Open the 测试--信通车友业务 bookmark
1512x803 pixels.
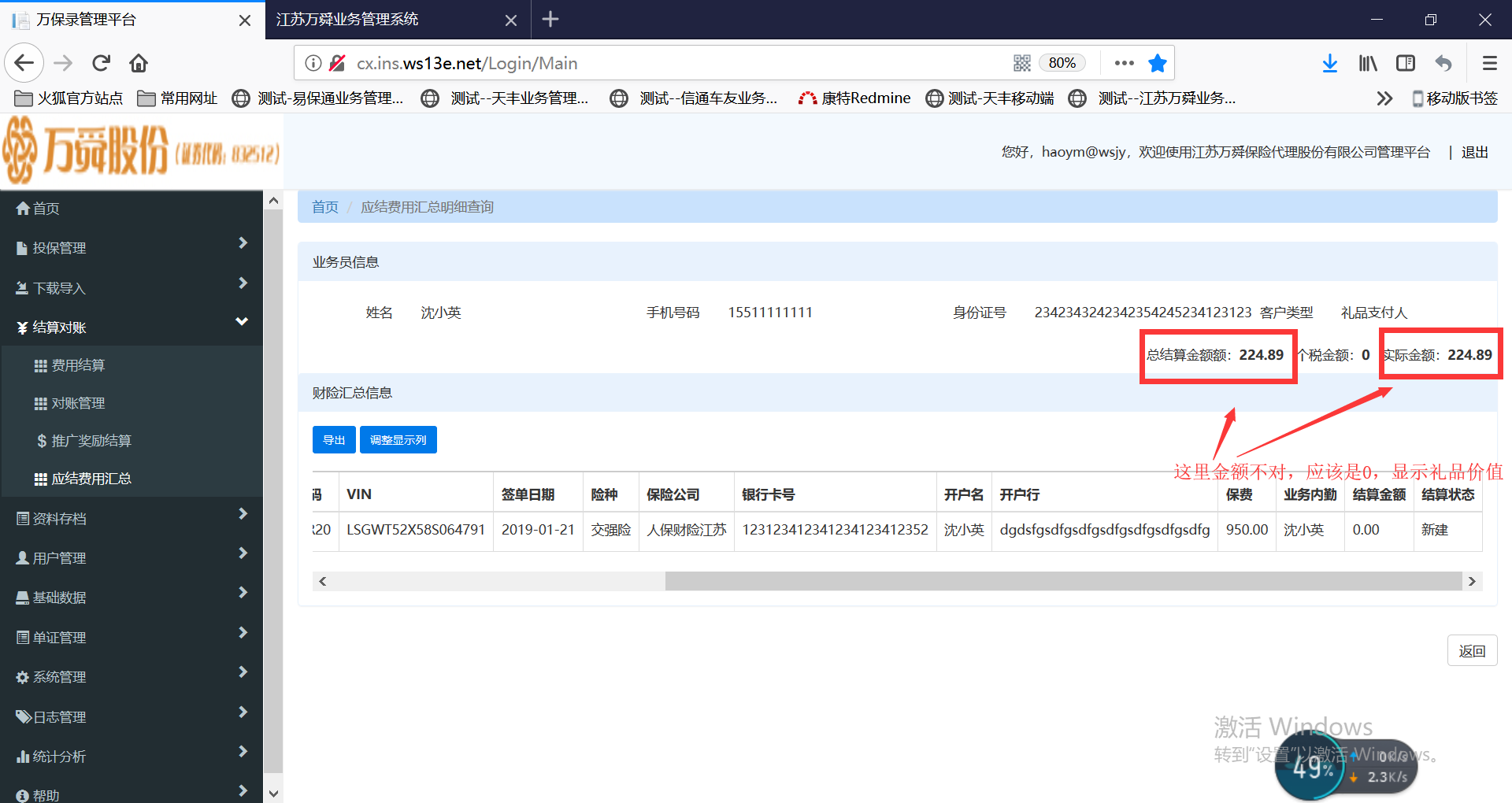pyautogui.click(x=694, y=98)
